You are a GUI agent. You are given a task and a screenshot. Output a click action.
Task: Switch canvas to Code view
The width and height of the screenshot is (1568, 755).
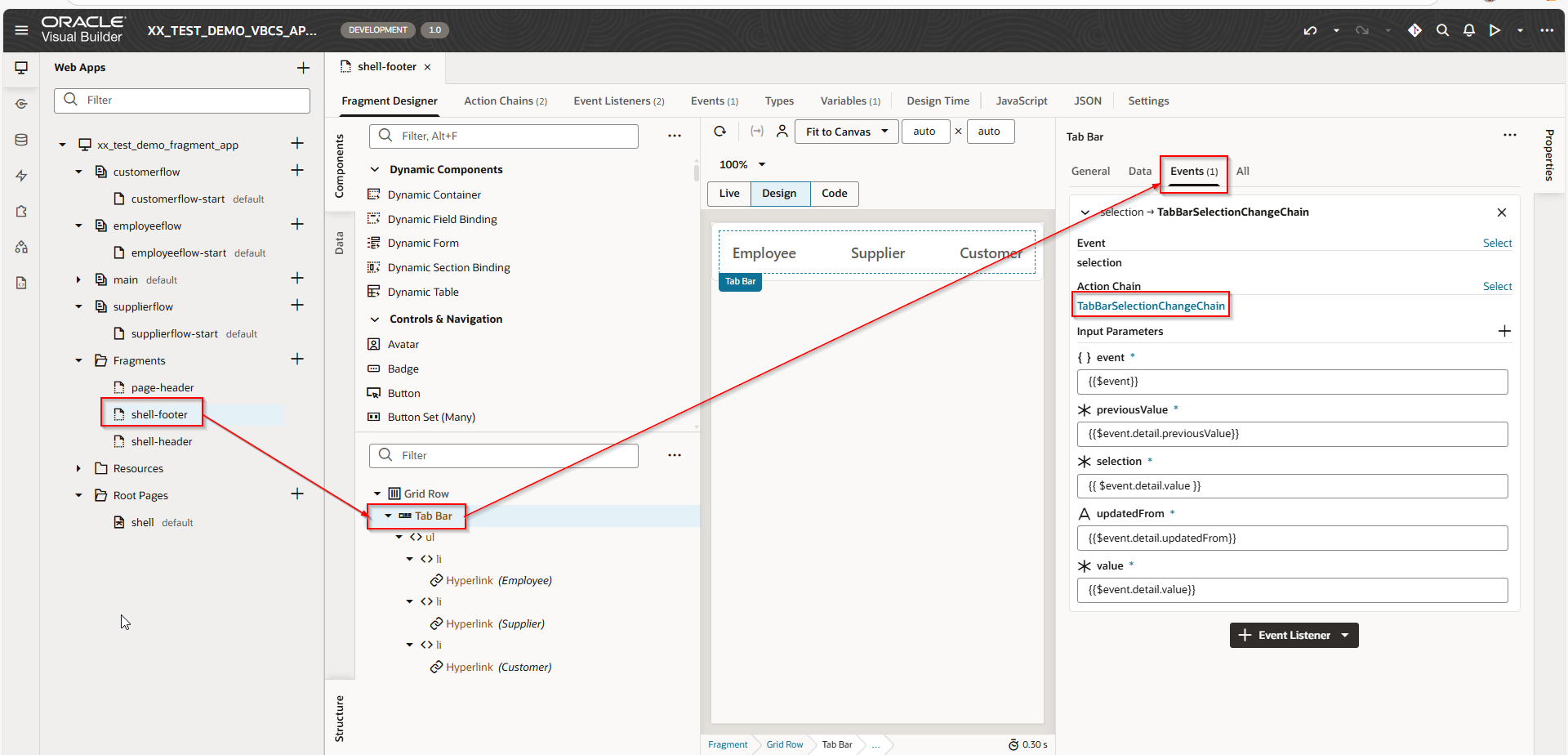pyautogui.click(x=834, y=194)
